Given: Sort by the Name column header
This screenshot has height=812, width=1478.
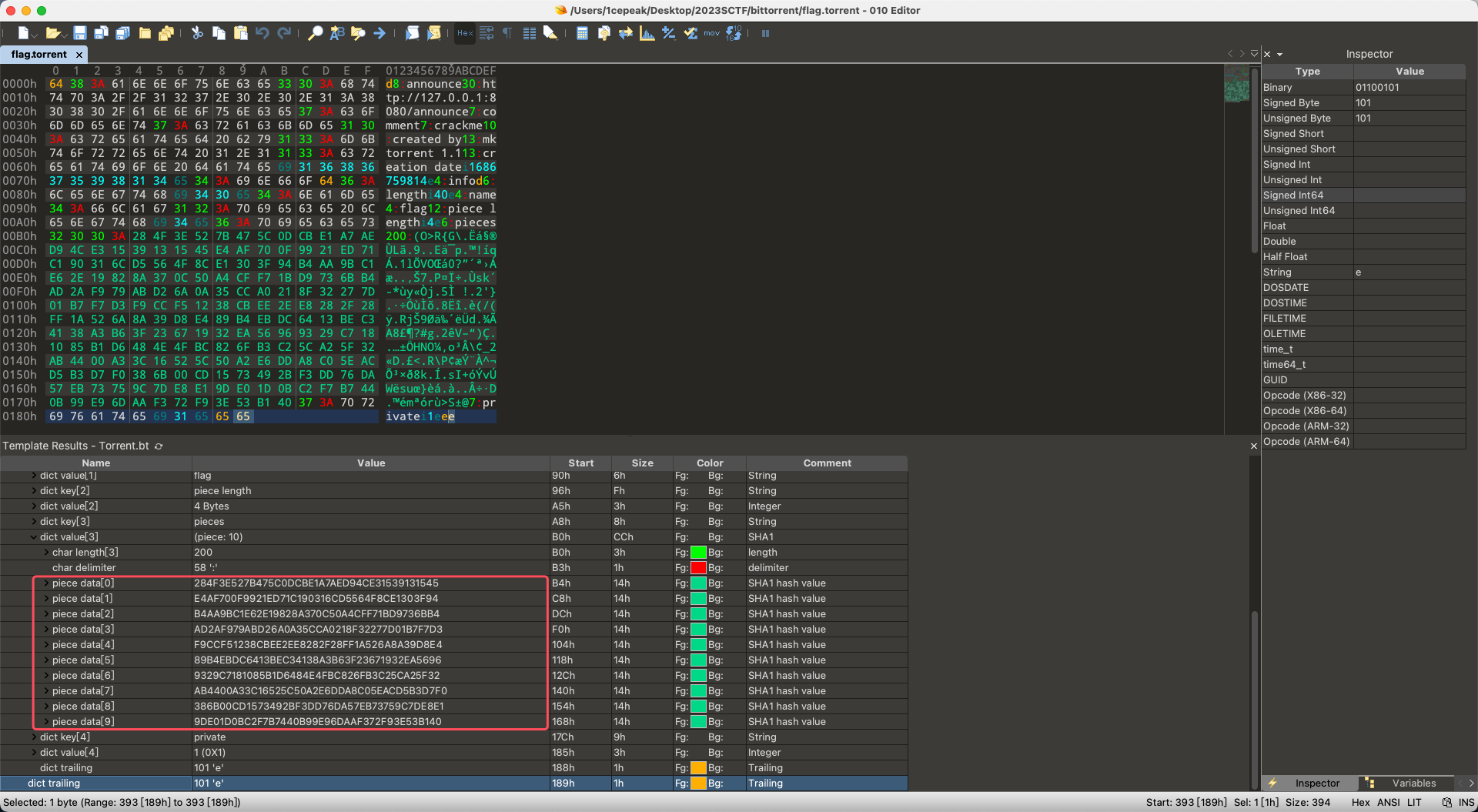Looking at the screenshot, I should (x=96, y=463).
